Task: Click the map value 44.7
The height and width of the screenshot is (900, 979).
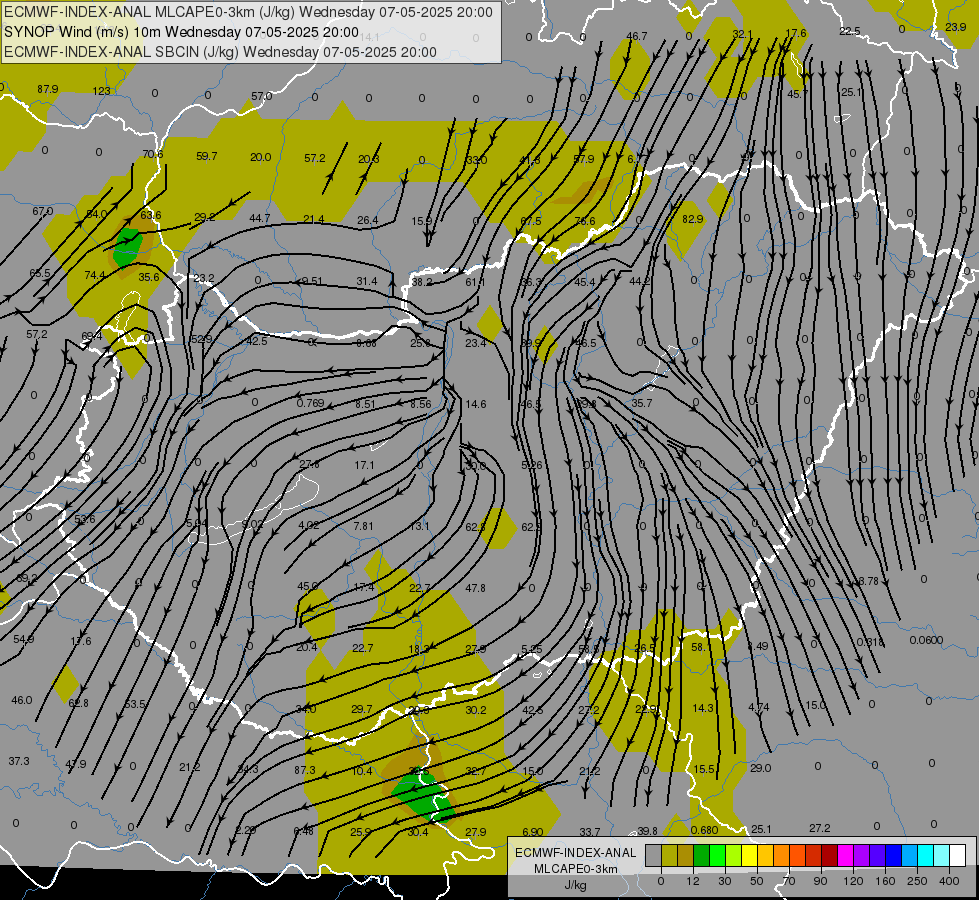Action: click(x=259, y=218)
